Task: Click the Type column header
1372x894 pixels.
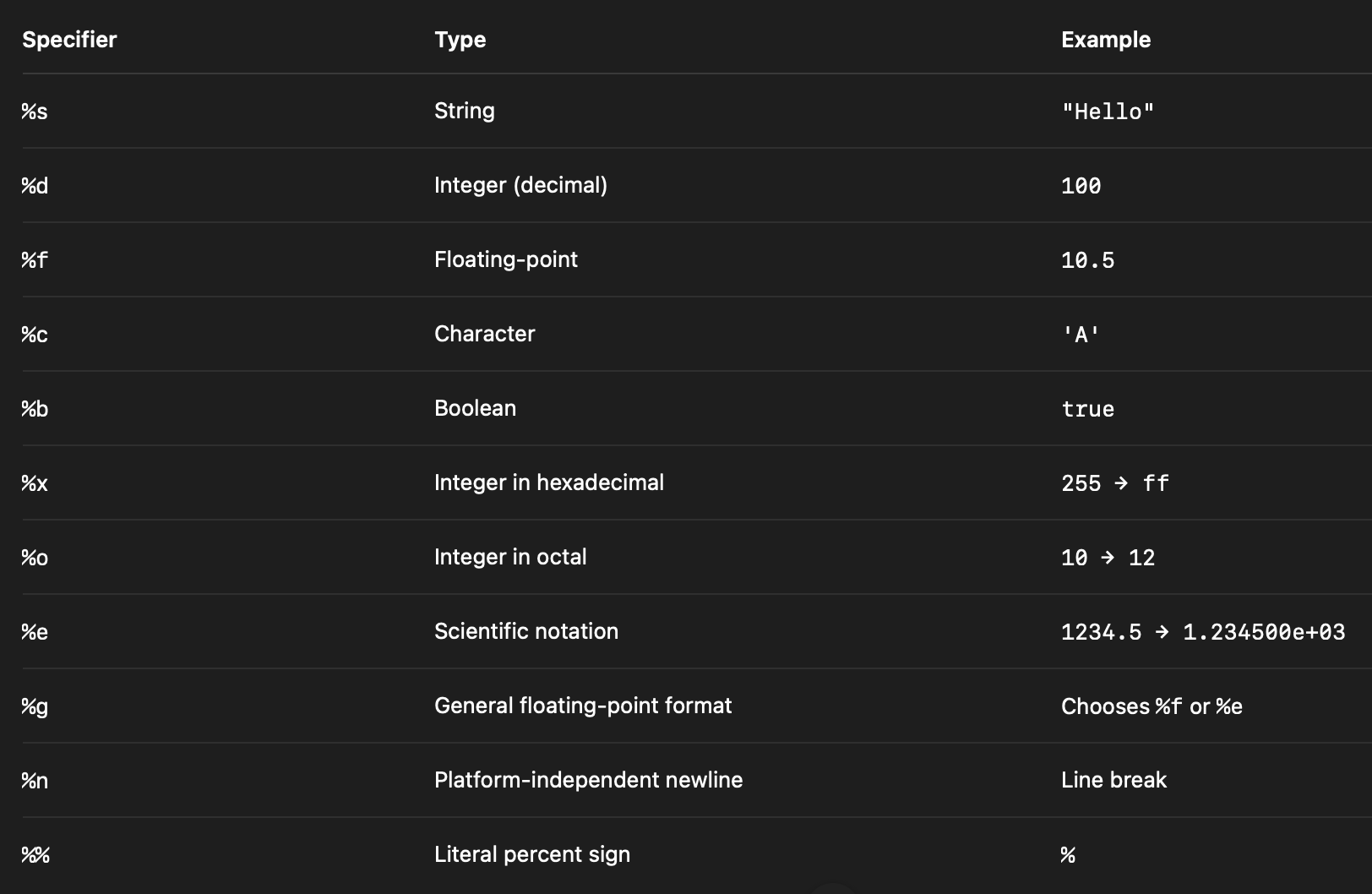Action: tap(460, 40)
